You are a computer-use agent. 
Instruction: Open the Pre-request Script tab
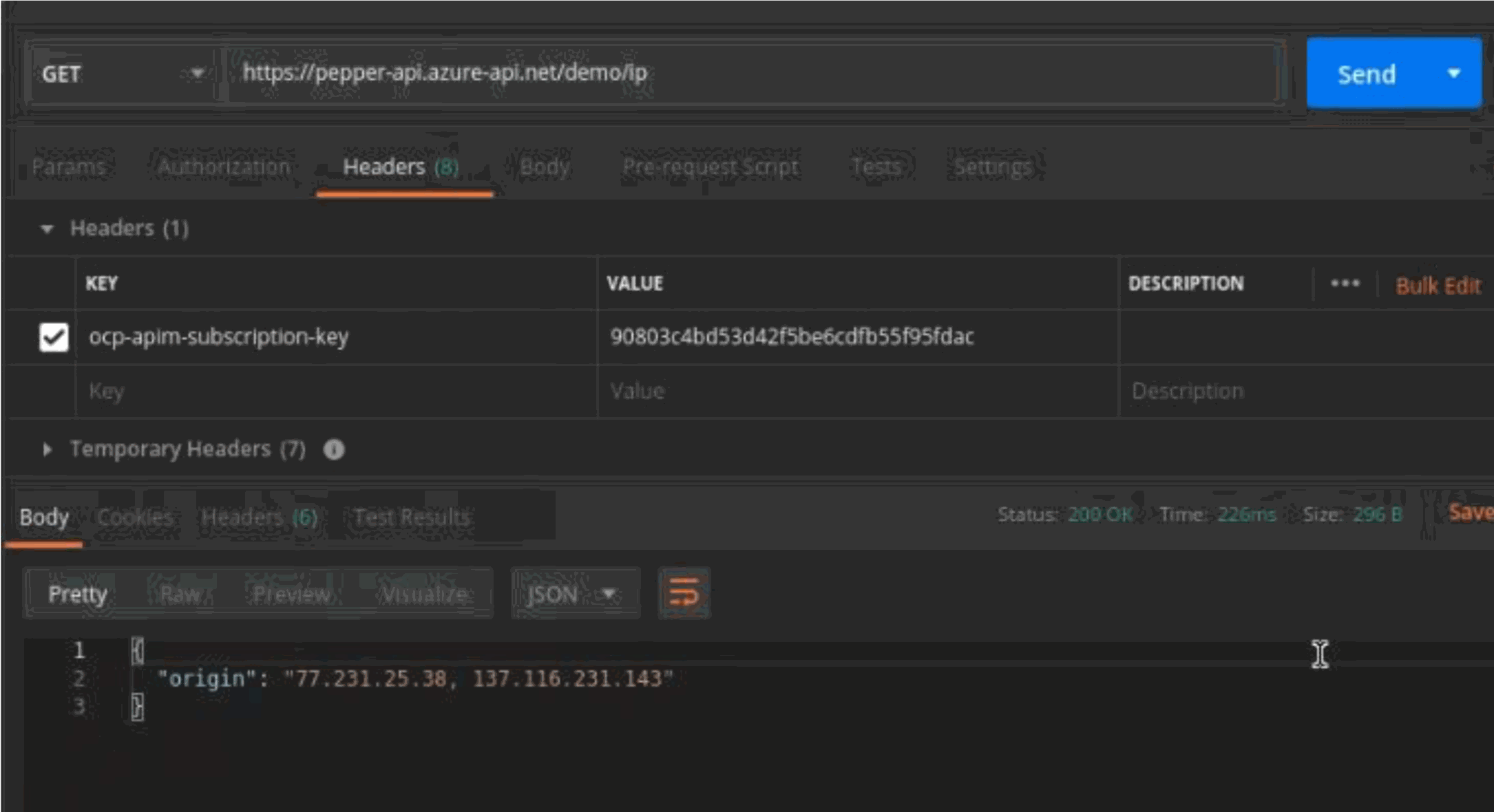(711, 167)
